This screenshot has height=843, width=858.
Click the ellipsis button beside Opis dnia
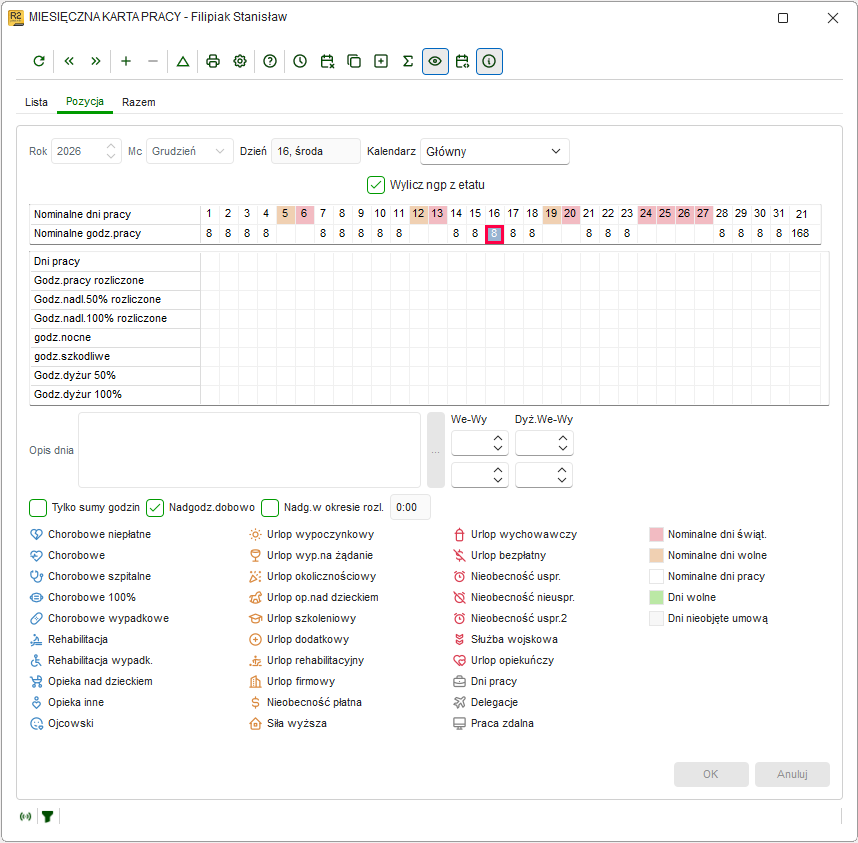436,450
